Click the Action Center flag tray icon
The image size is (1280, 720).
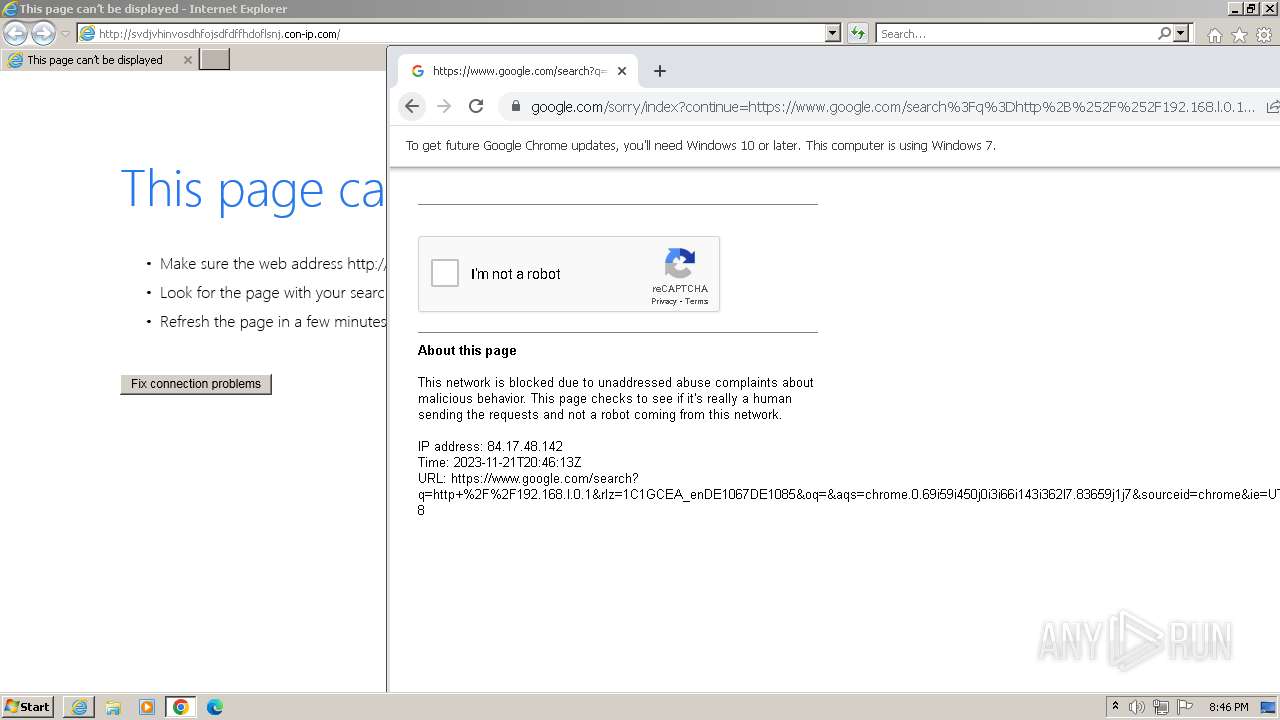tap(1185, 707)
